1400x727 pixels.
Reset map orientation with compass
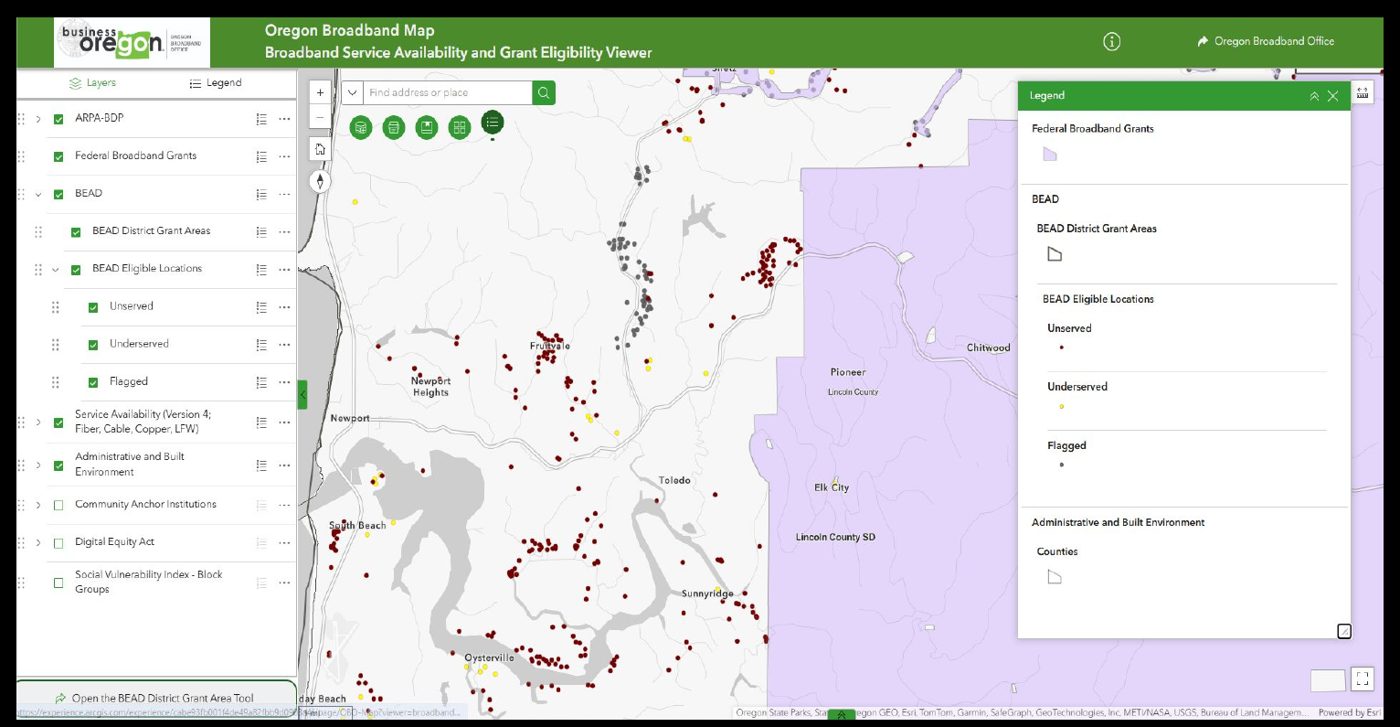point(320,181)
